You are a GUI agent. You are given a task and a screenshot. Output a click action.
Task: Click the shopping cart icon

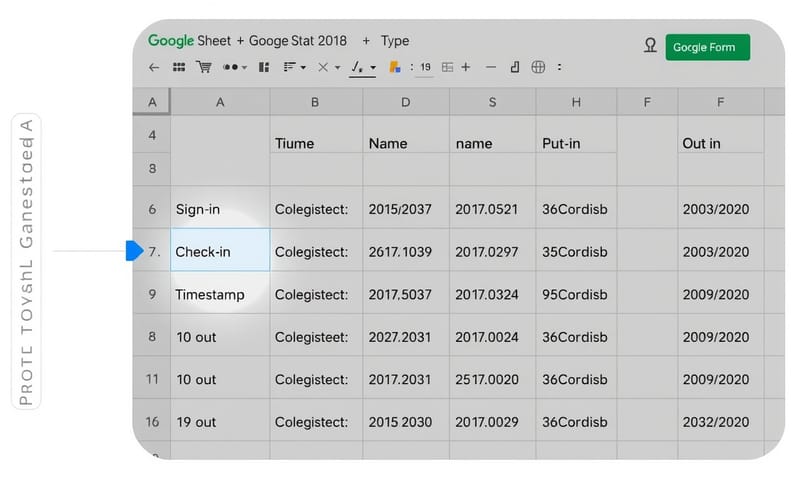point(204,67)
